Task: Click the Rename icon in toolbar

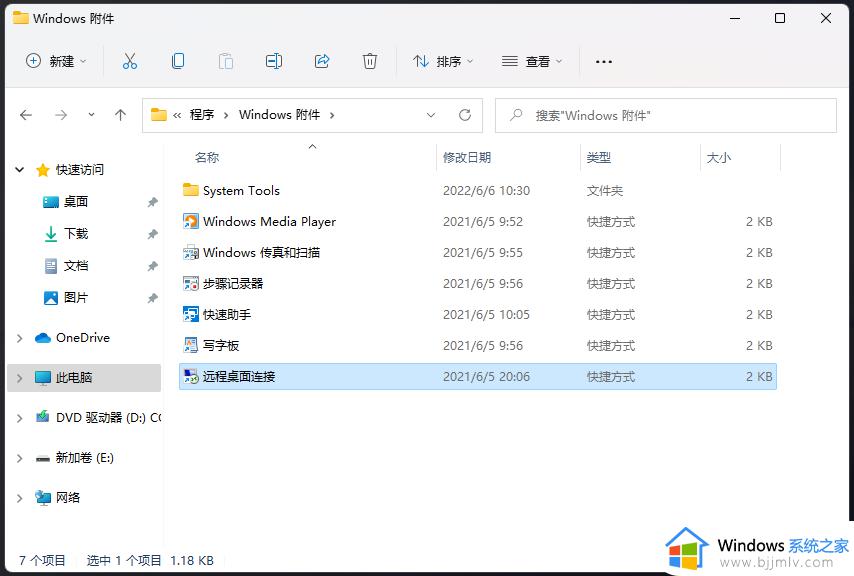Action: [x=273, y=61]
